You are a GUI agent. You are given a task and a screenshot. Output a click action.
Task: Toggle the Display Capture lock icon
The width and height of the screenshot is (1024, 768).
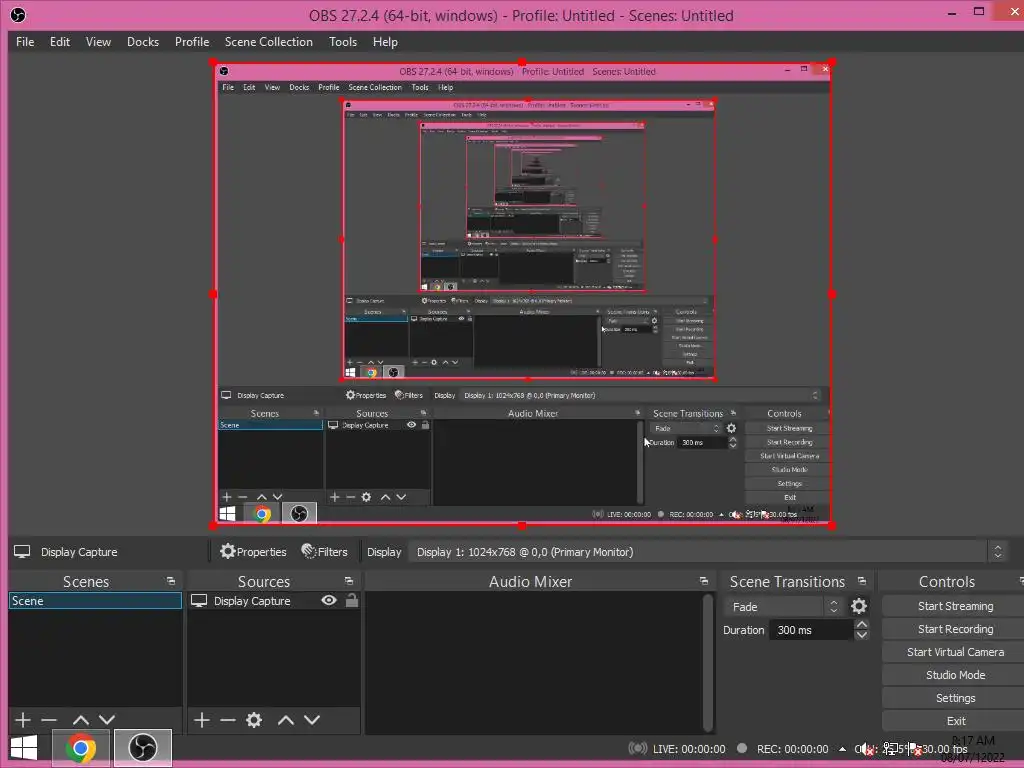point(351,600)
